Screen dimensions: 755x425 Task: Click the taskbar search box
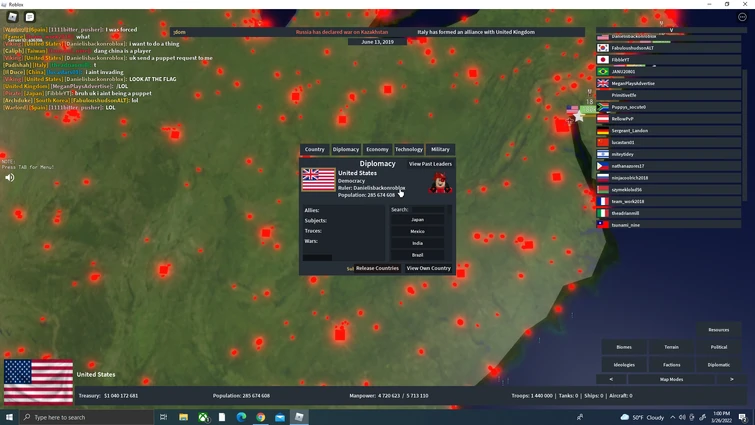(x=87, y=417)
